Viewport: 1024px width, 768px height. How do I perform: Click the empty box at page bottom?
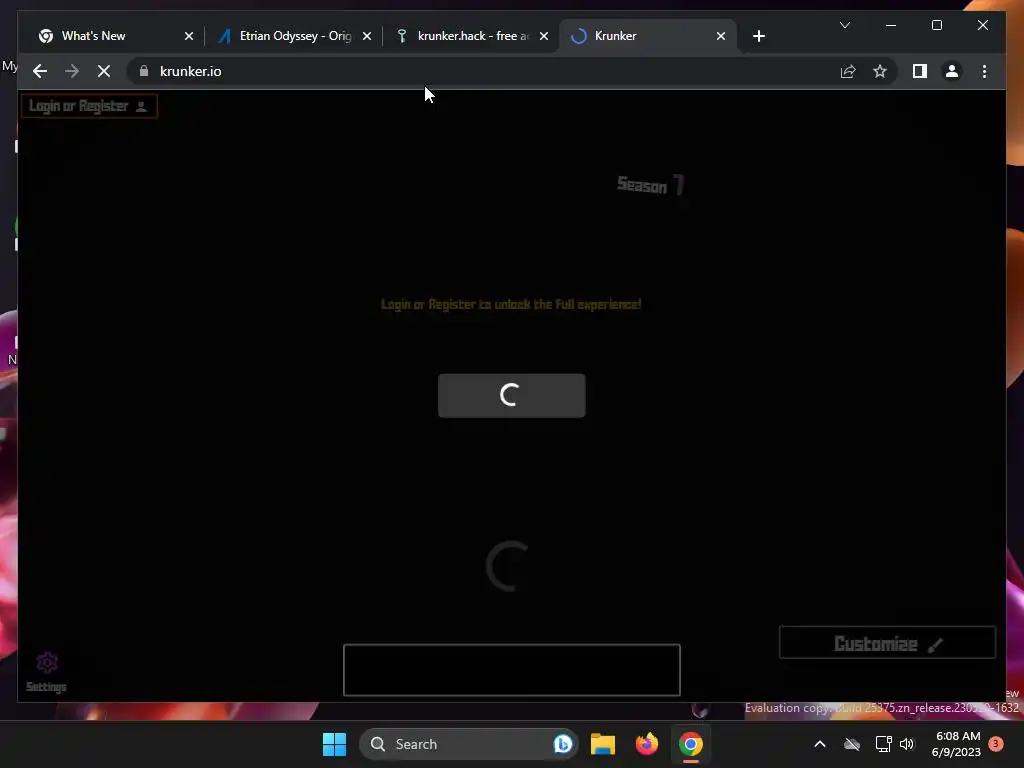(x=511, y=670)
